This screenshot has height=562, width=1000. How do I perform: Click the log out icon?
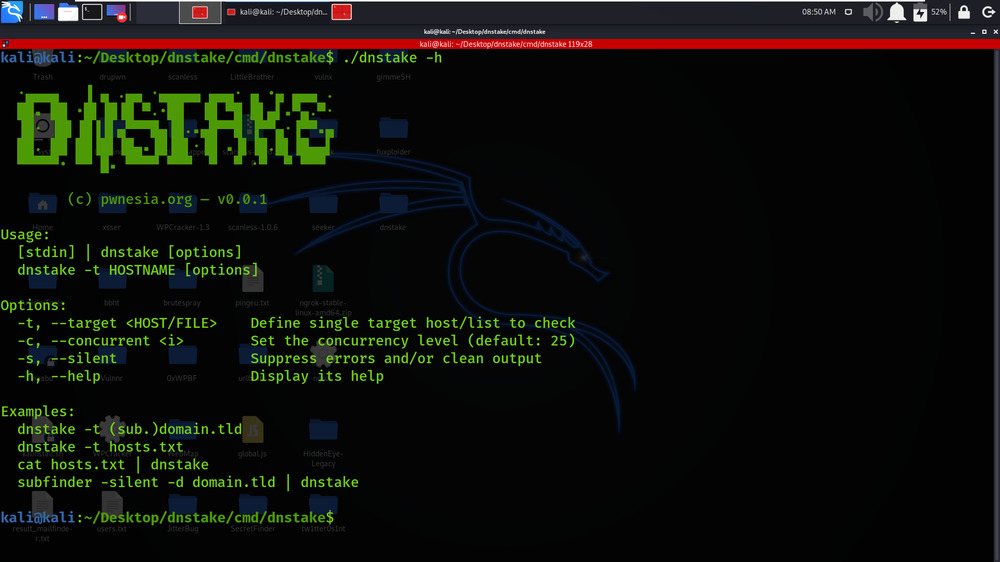click(x=988, y=12)
